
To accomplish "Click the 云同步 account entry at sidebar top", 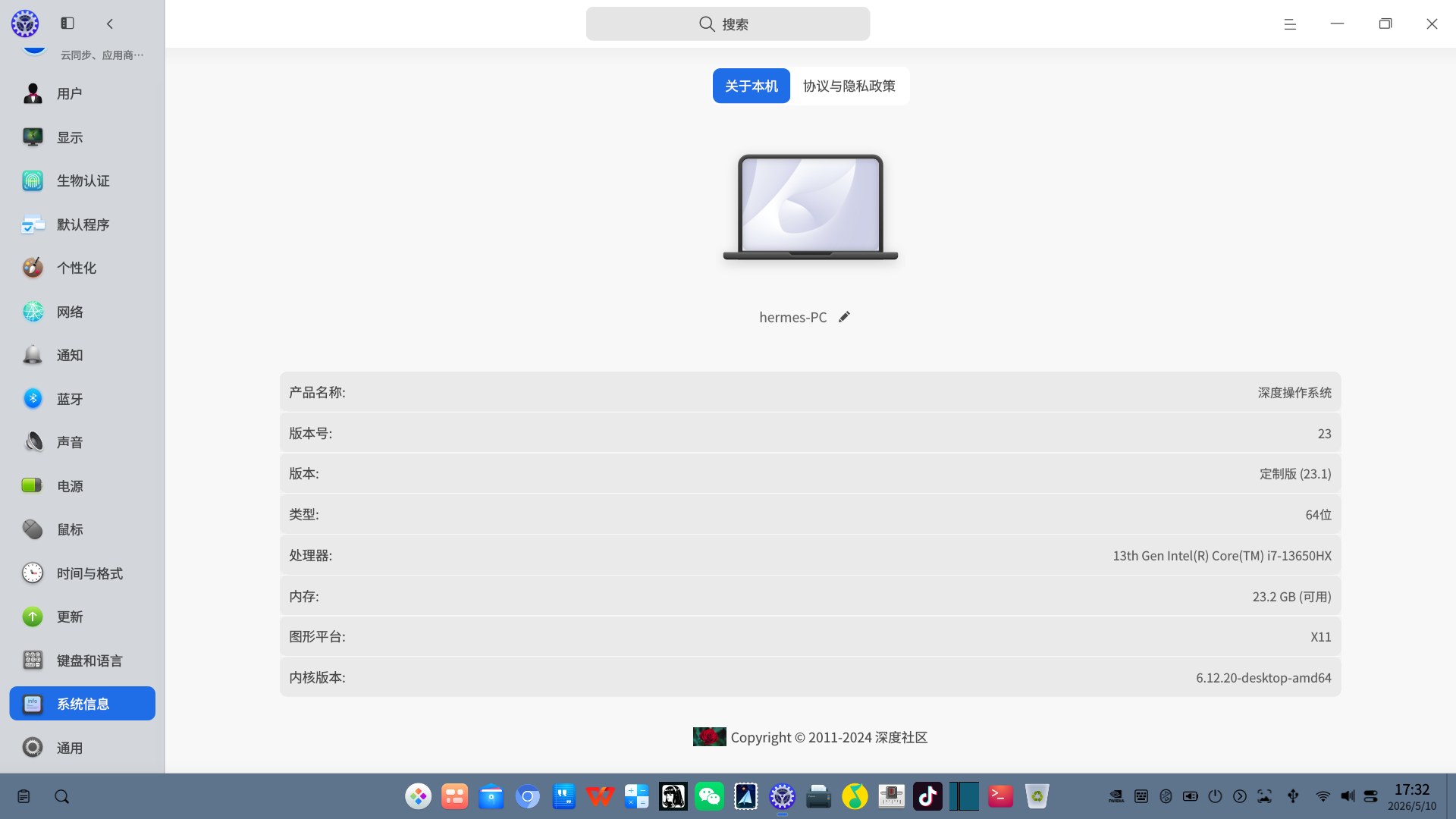I will pos(82,53).
